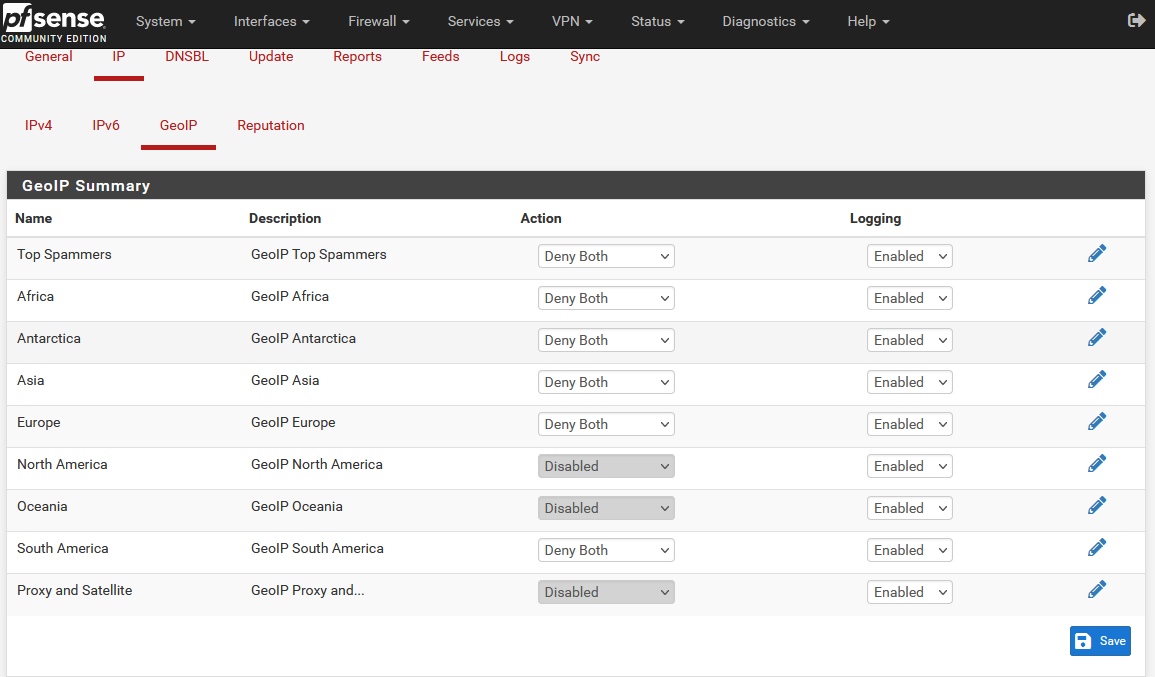Switch to the Reputation sub-tab
The height and width of the screenshot is (677, 1155).
(x=271, y=126)
